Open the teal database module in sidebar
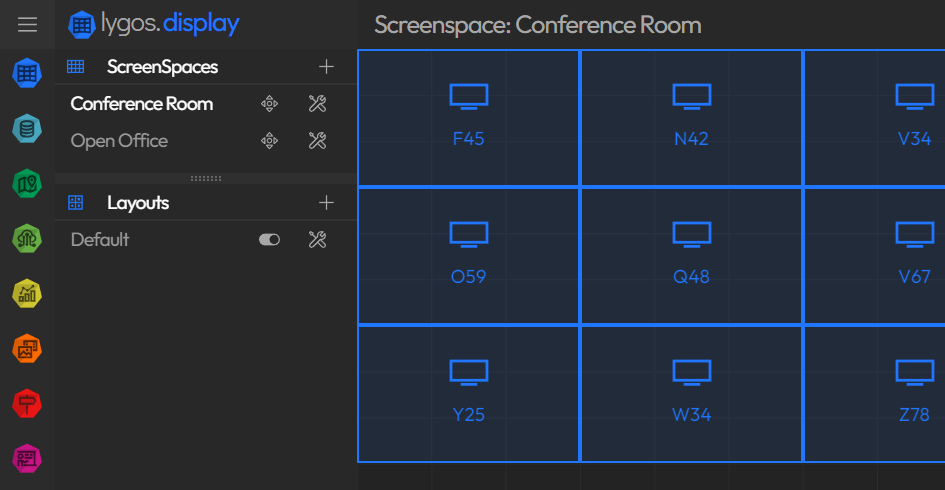Viewport: 945px width, 490px height. [27, 128]
